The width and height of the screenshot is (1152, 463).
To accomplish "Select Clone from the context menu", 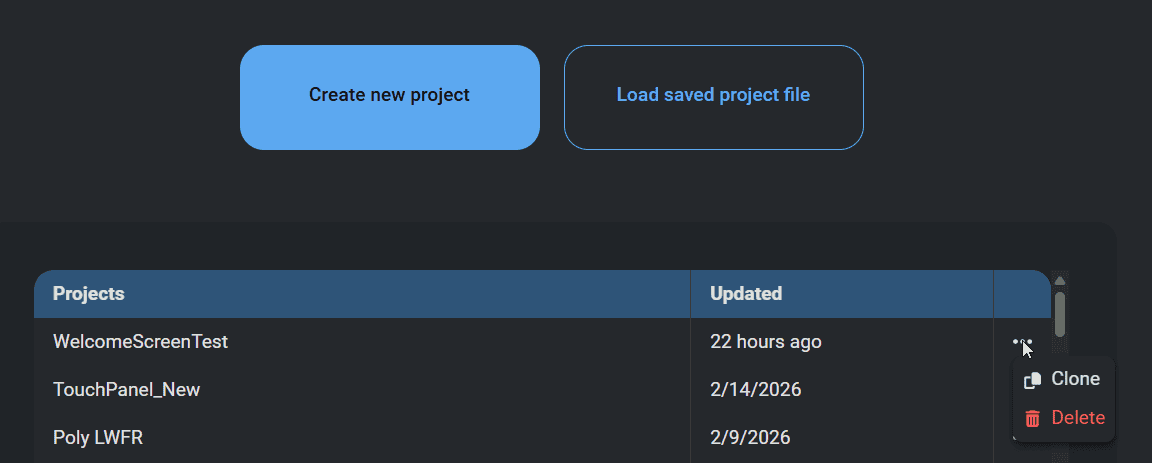I will 1075,379.
